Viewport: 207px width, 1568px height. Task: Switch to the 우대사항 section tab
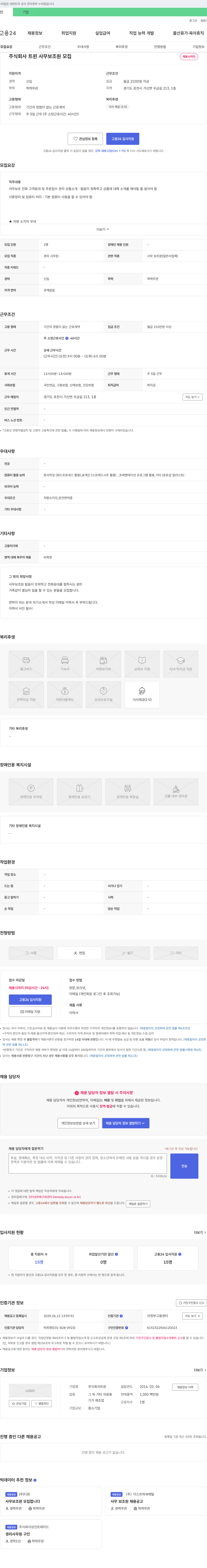(x=83, y=47)
